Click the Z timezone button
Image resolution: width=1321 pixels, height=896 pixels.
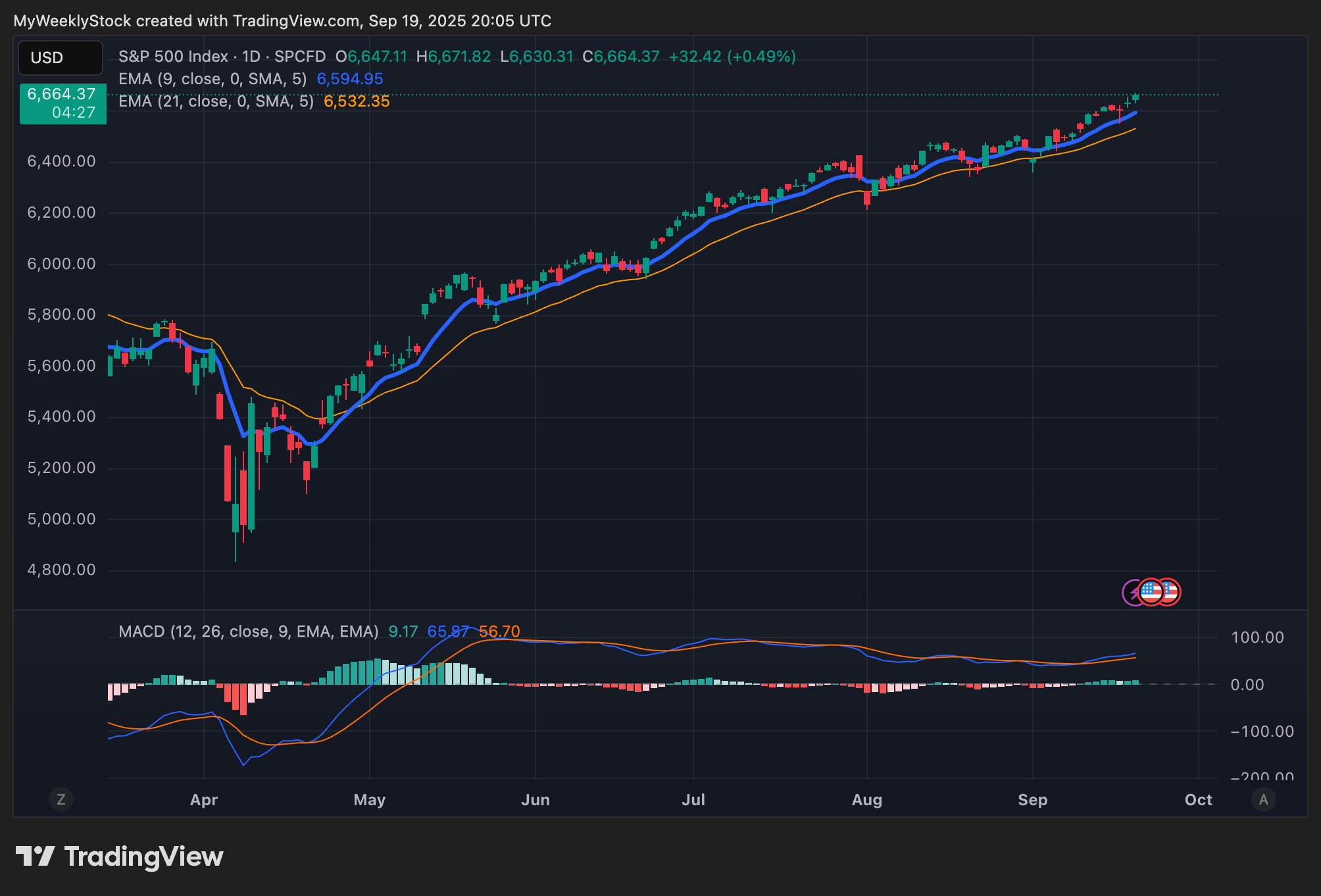coord(61,799)
